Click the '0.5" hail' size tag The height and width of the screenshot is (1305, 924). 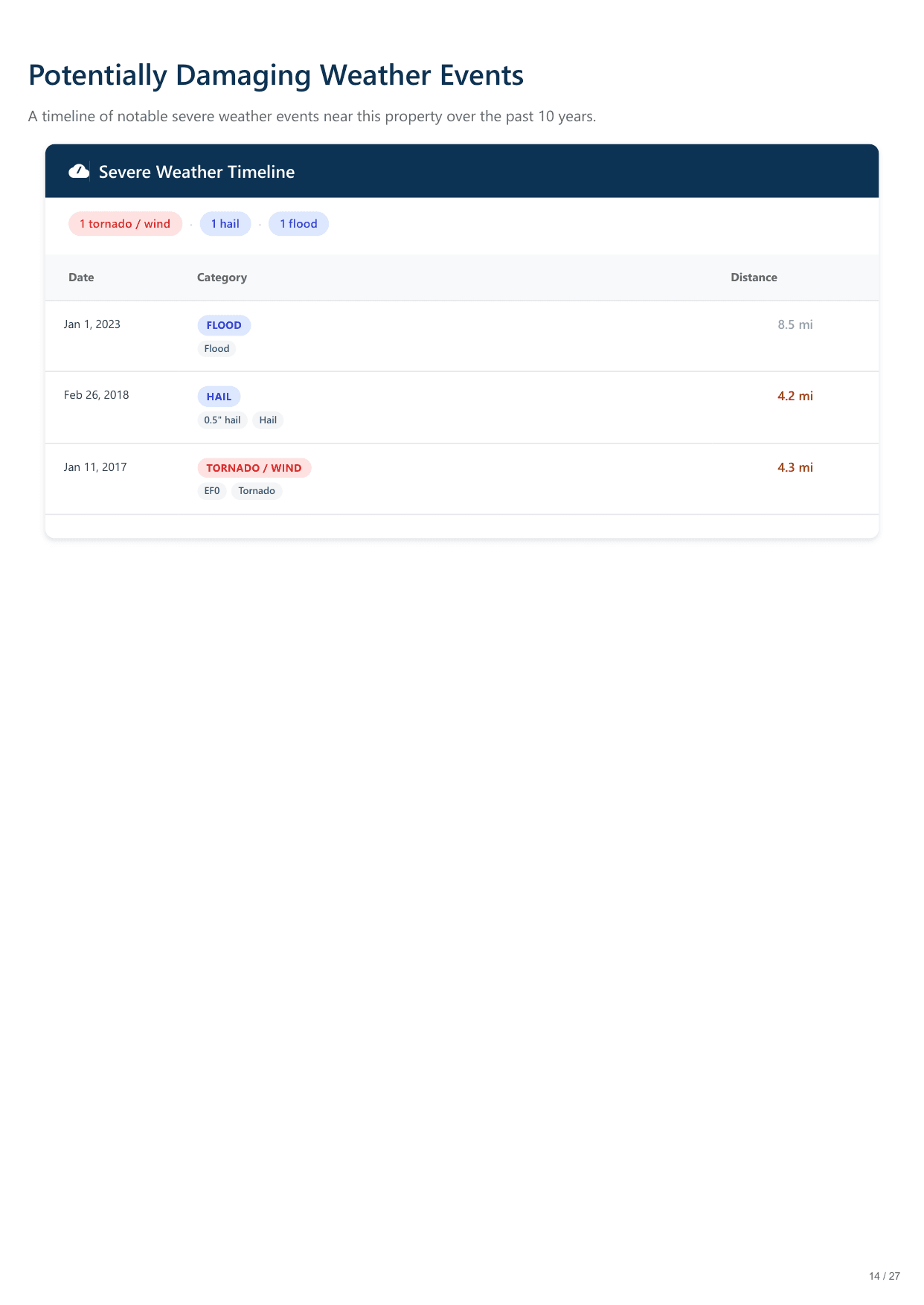point(222,420)
